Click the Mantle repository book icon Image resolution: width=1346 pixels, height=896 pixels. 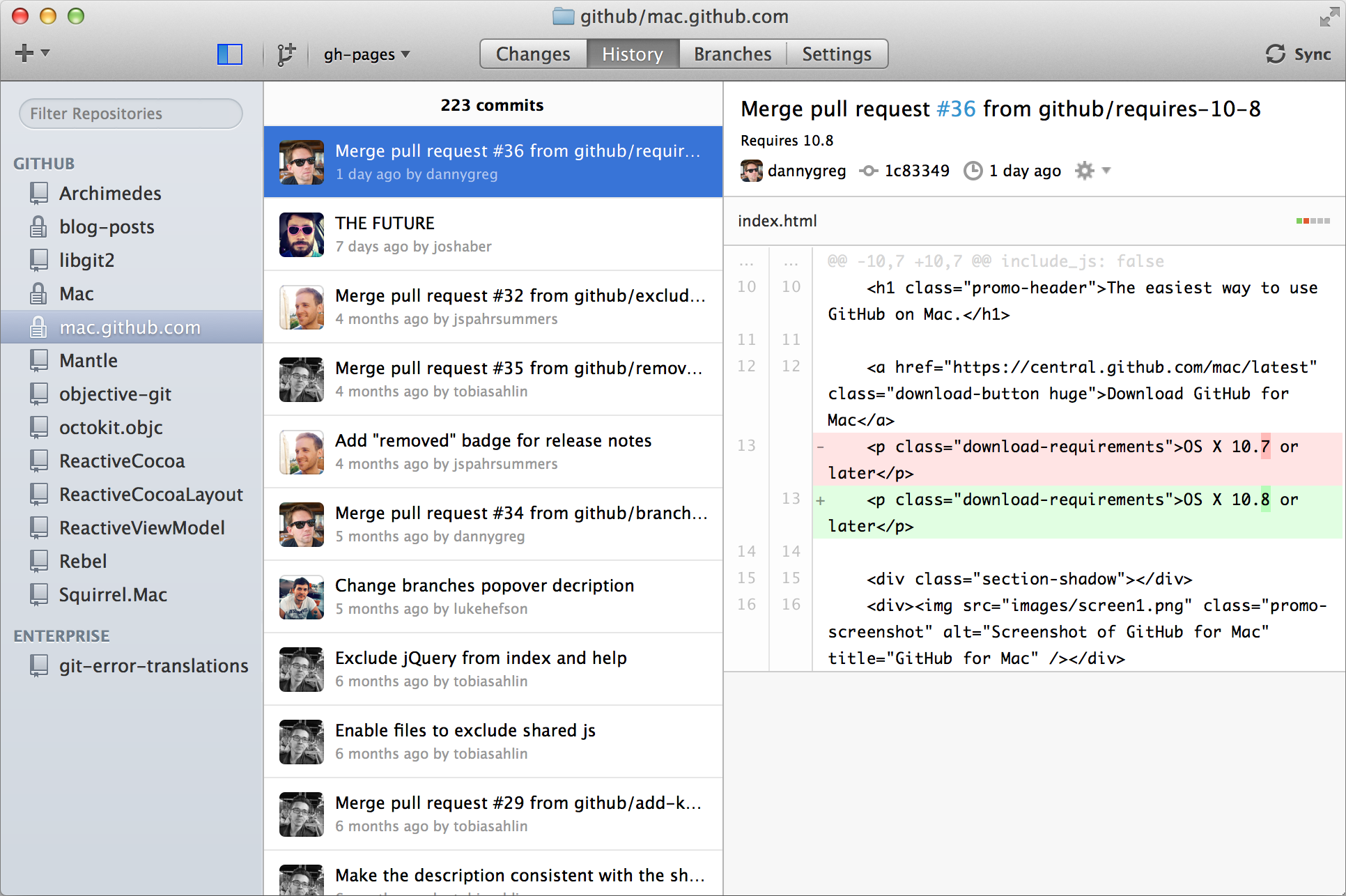39,360
